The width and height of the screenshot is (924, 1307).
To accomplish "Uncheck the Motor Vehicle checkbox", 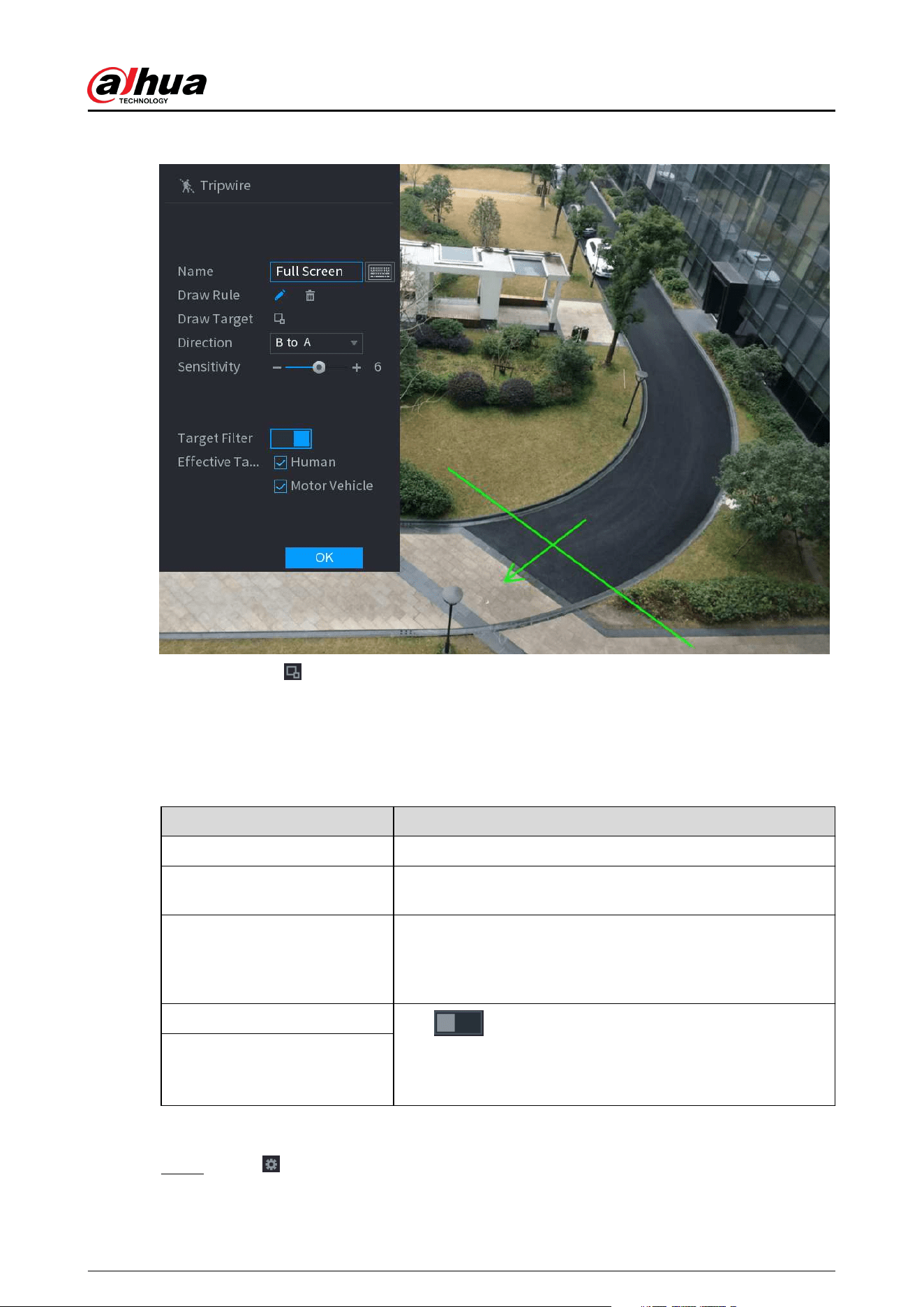I will pyautogui.click(x=281, y=486).
